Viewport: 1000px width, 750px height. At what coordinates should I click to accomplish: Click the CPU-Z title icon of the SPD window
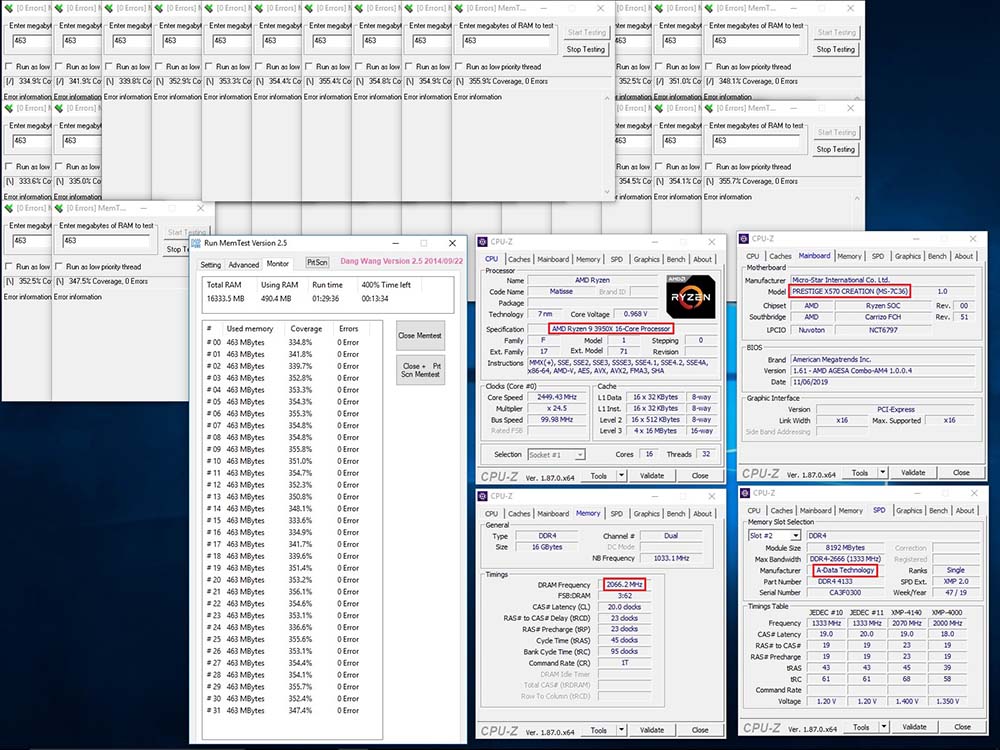744,492
